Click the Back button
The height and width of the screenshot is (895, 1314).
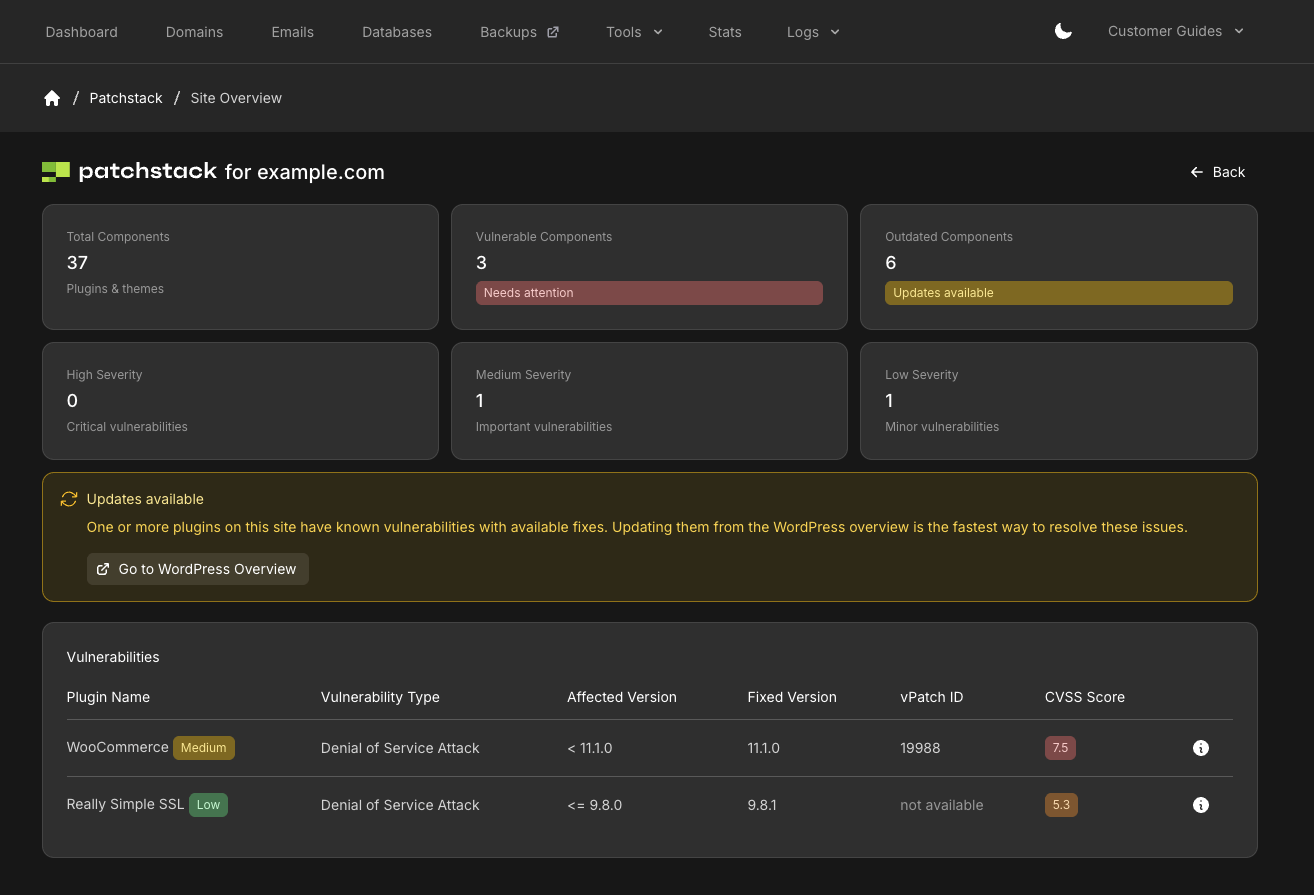coord(1217,172)
